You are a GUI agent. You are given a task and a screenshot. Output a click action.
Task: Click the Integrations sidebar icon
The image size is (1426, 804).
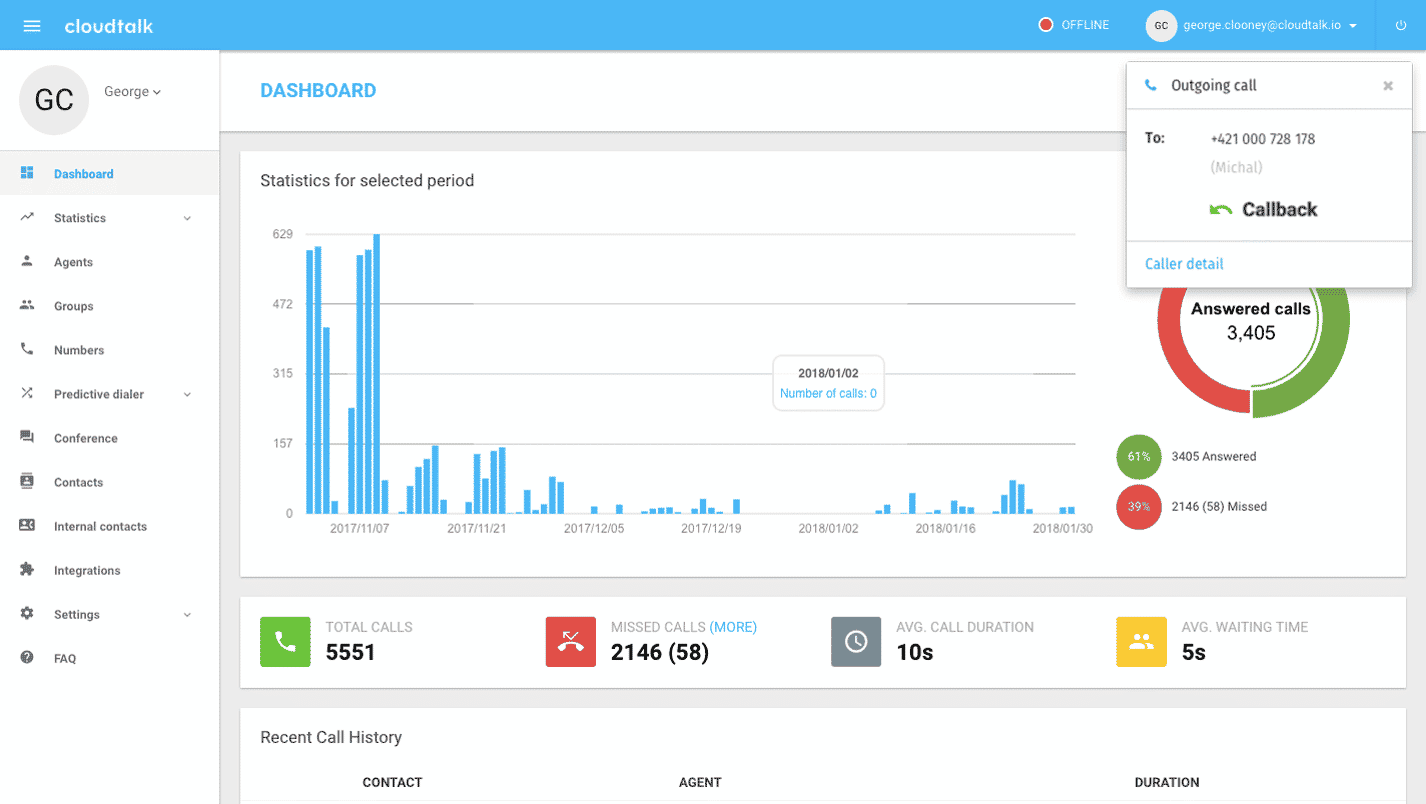click(27, 569)
